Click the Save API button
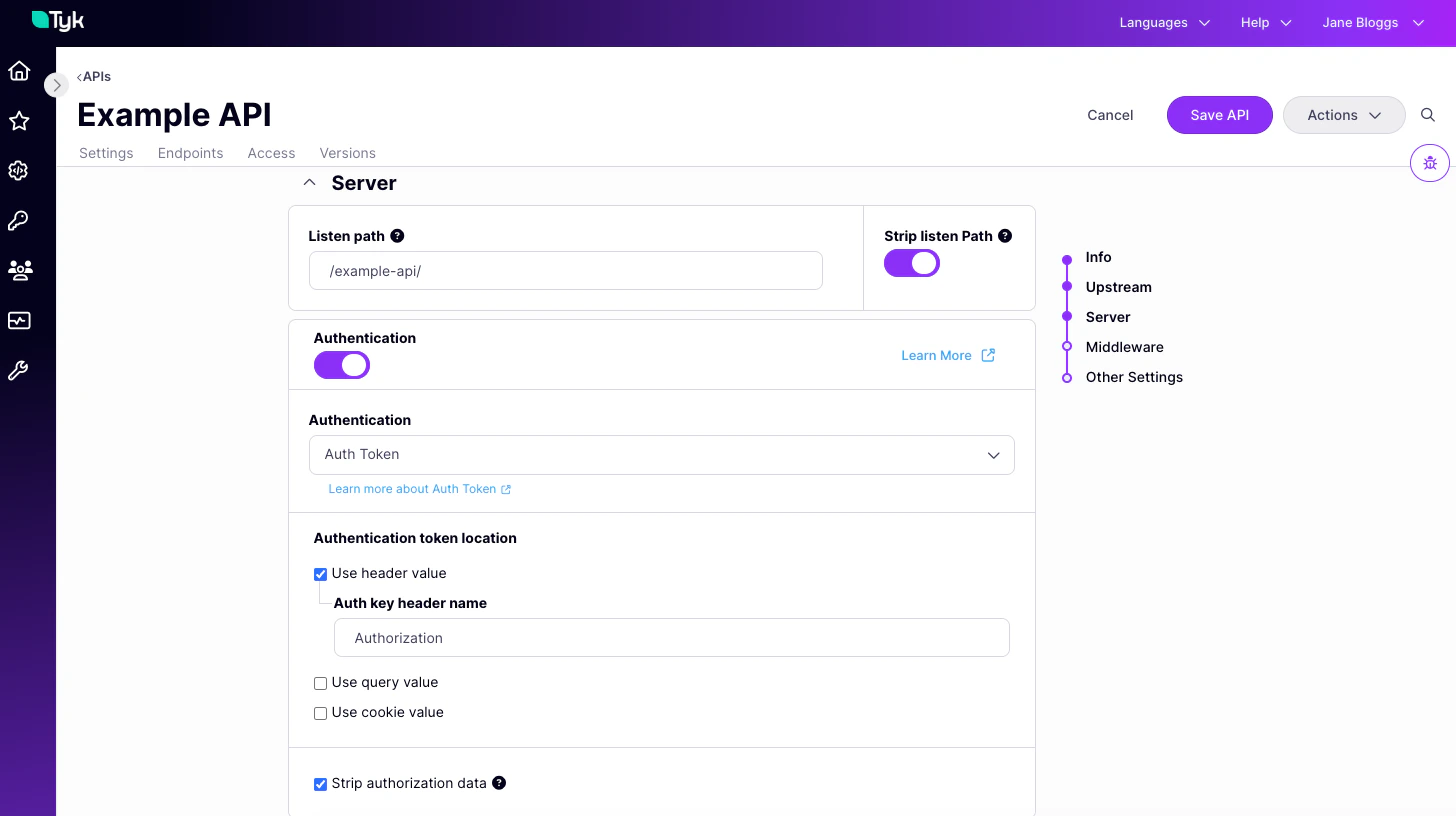 point(1219,114)
